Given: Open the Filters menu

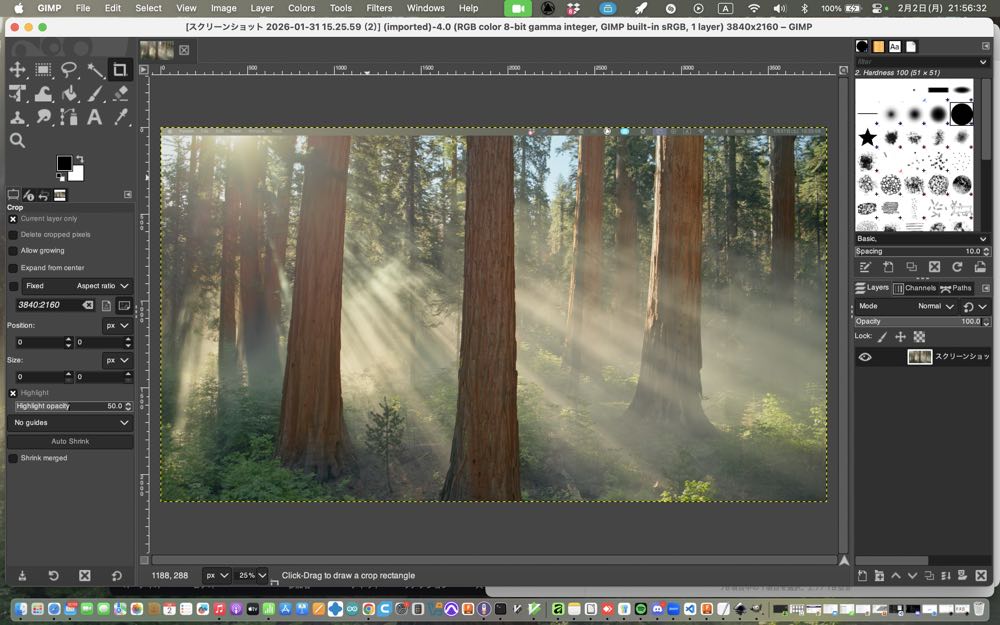Looking at the screenshot, I should point(379,8).
